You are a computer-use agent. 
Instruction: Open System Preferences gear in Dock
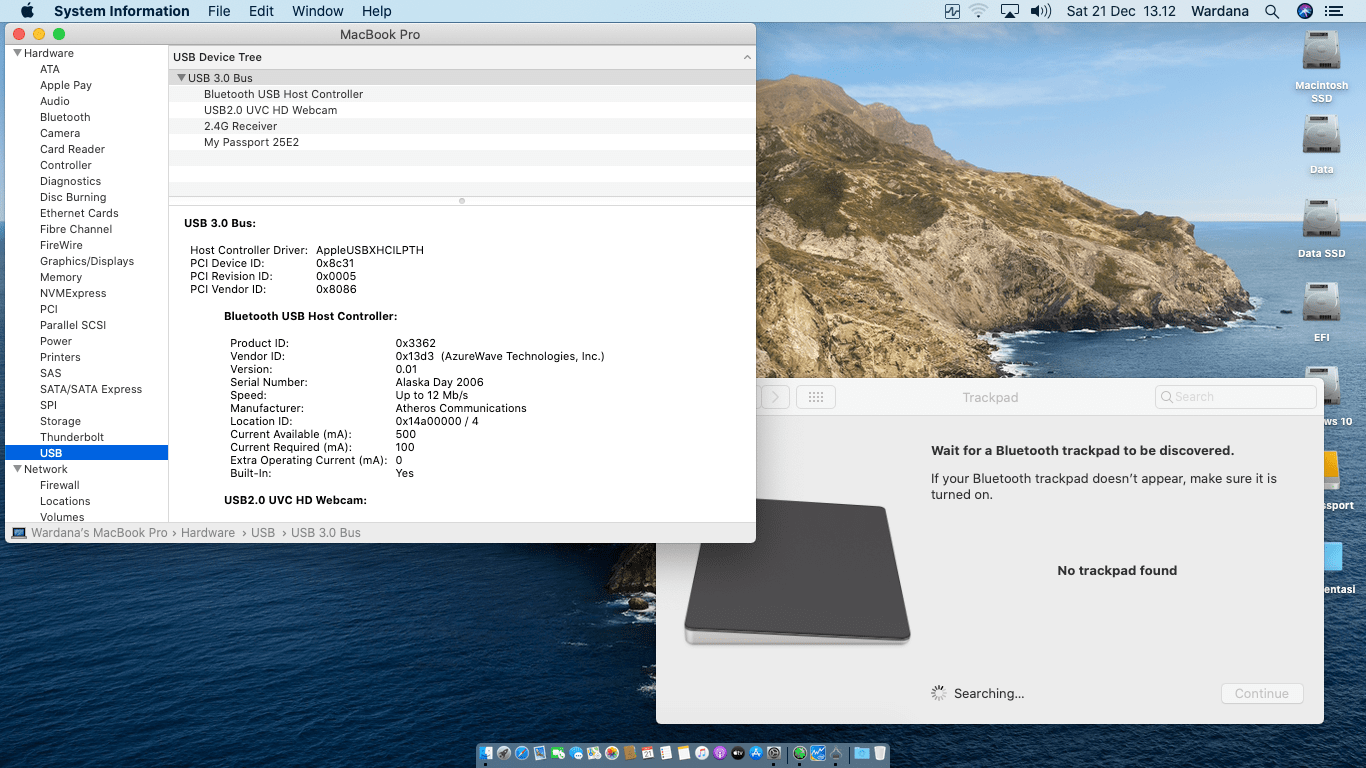point(774,753)
